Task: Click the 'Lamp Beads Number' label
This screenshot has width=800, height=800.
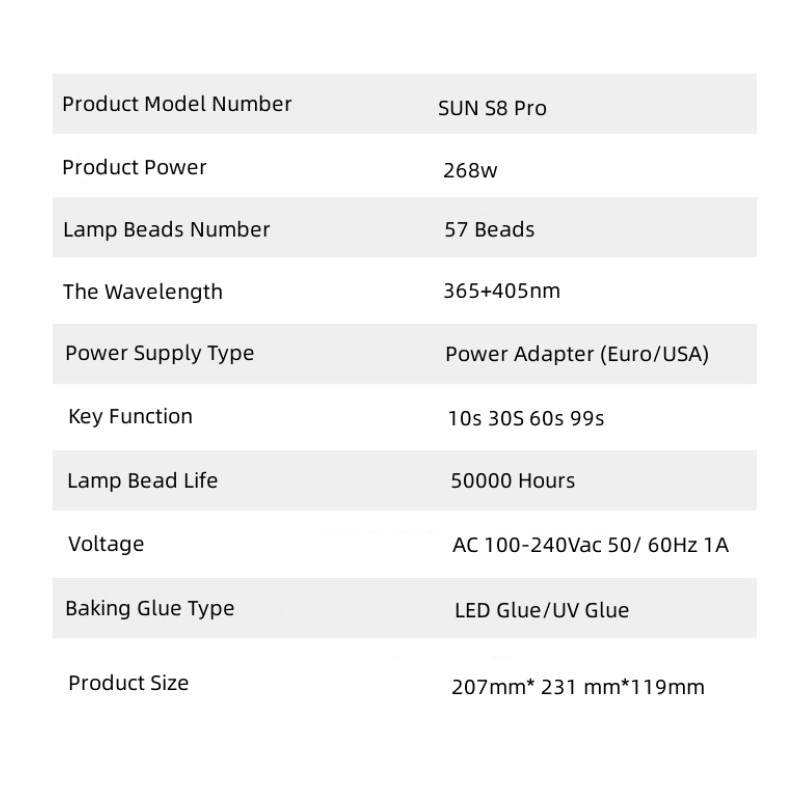Action: pyautogui.click(x=166, y=229)
